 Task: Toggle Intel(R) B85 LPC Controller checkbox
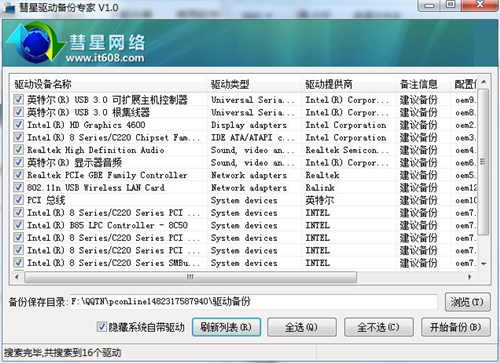point(19,225)
